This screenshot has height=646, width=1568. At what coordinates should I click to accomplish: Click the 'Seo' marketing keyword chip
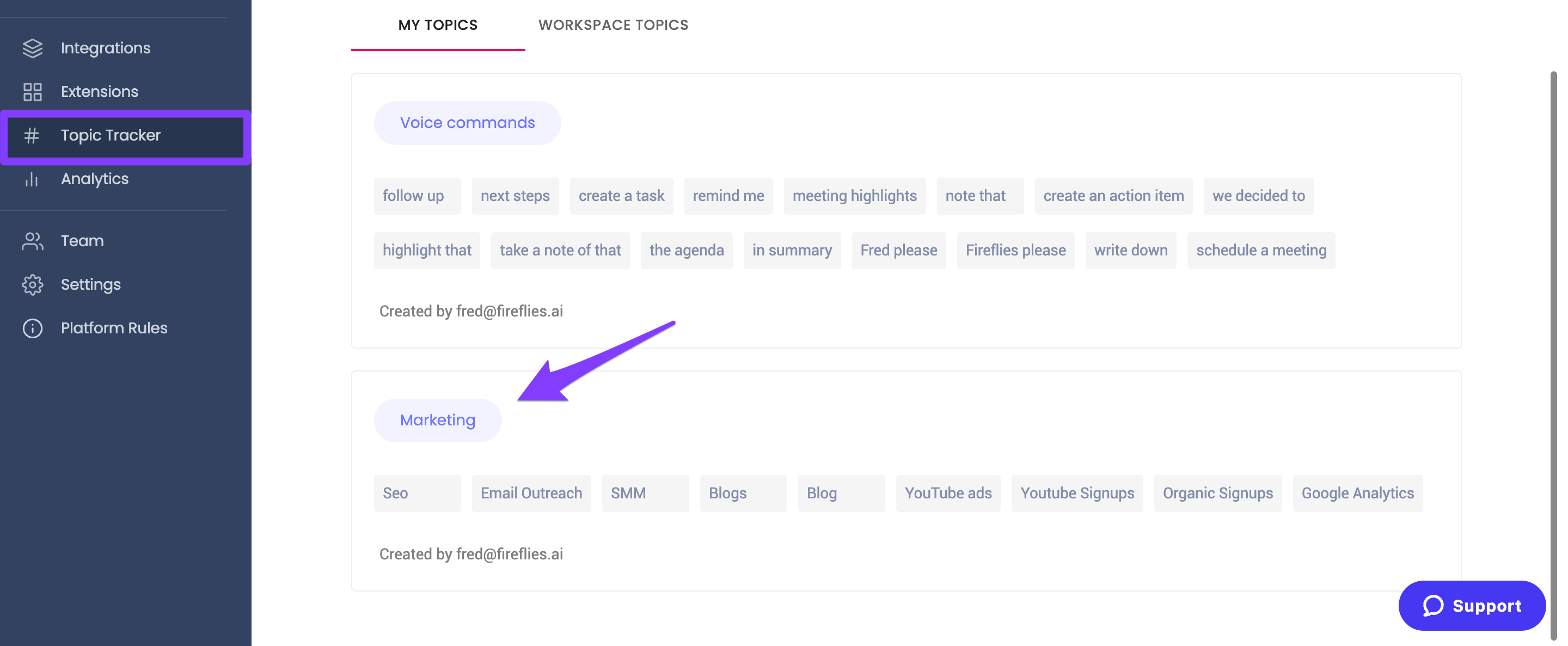[417, 493]
